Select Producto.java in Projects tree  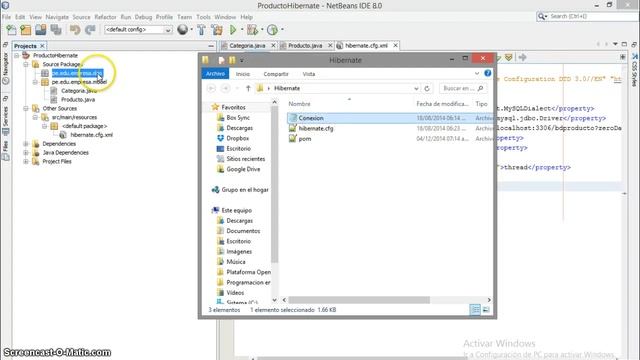point(78,100)
